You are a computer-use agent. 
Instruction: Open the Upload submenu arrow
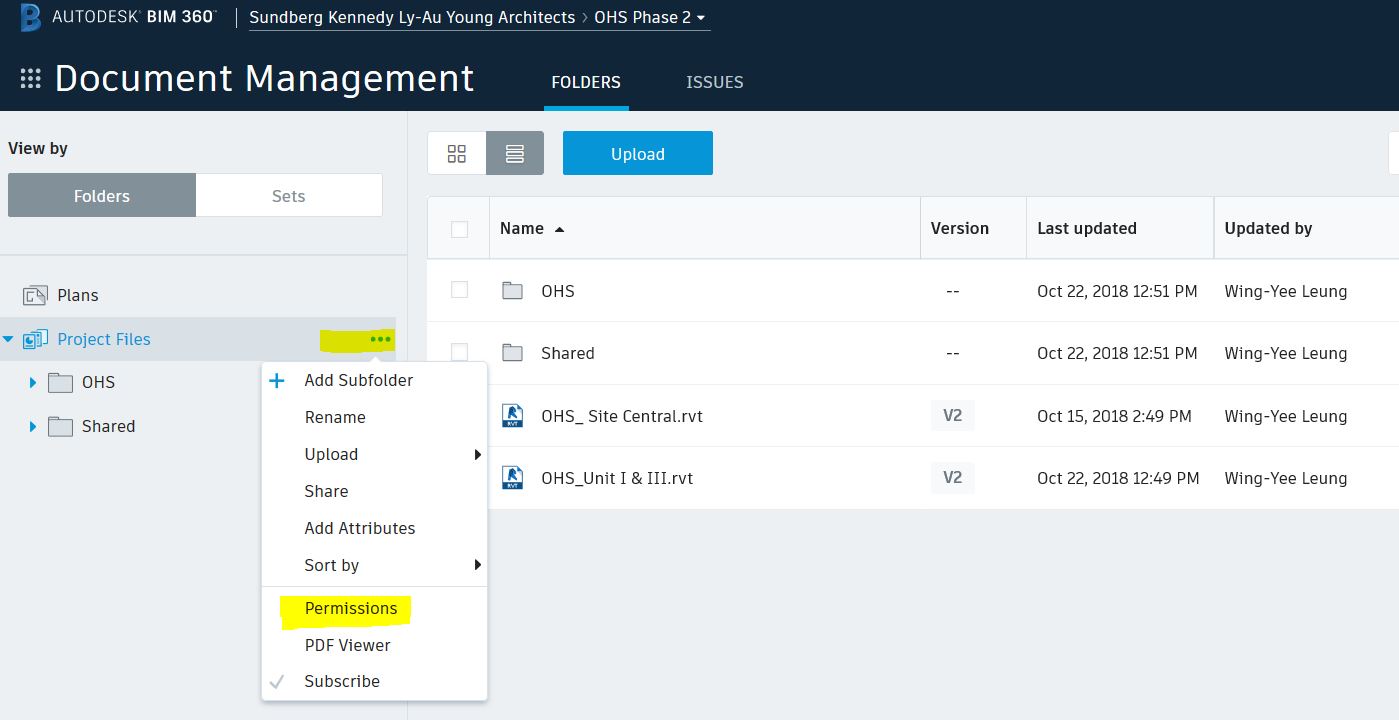(x=477, y=455)
